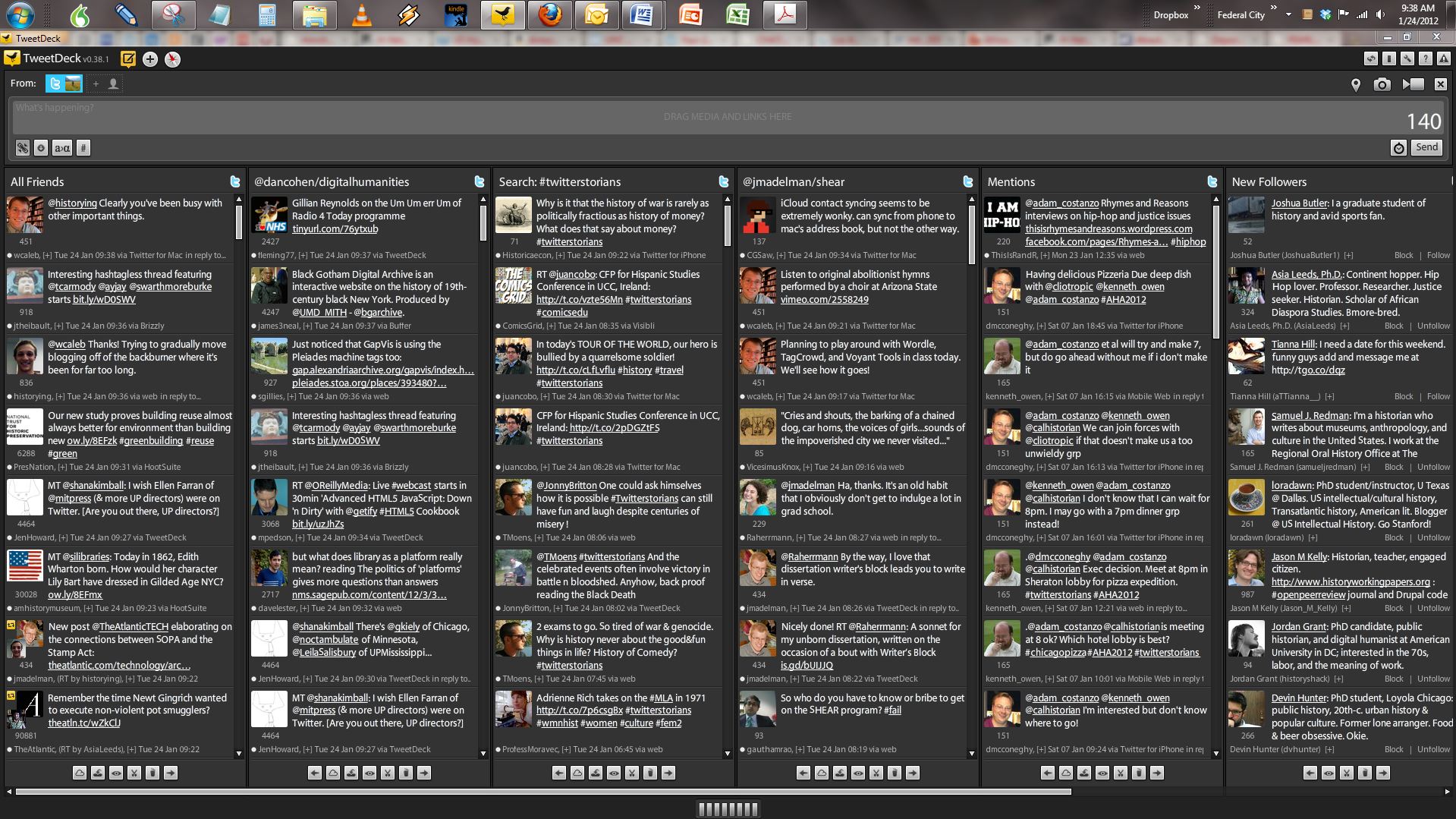This screenshot has width=1456, height=819.
Task: Insert a hashtag with the # button
Action: click(x=83, y=148)
